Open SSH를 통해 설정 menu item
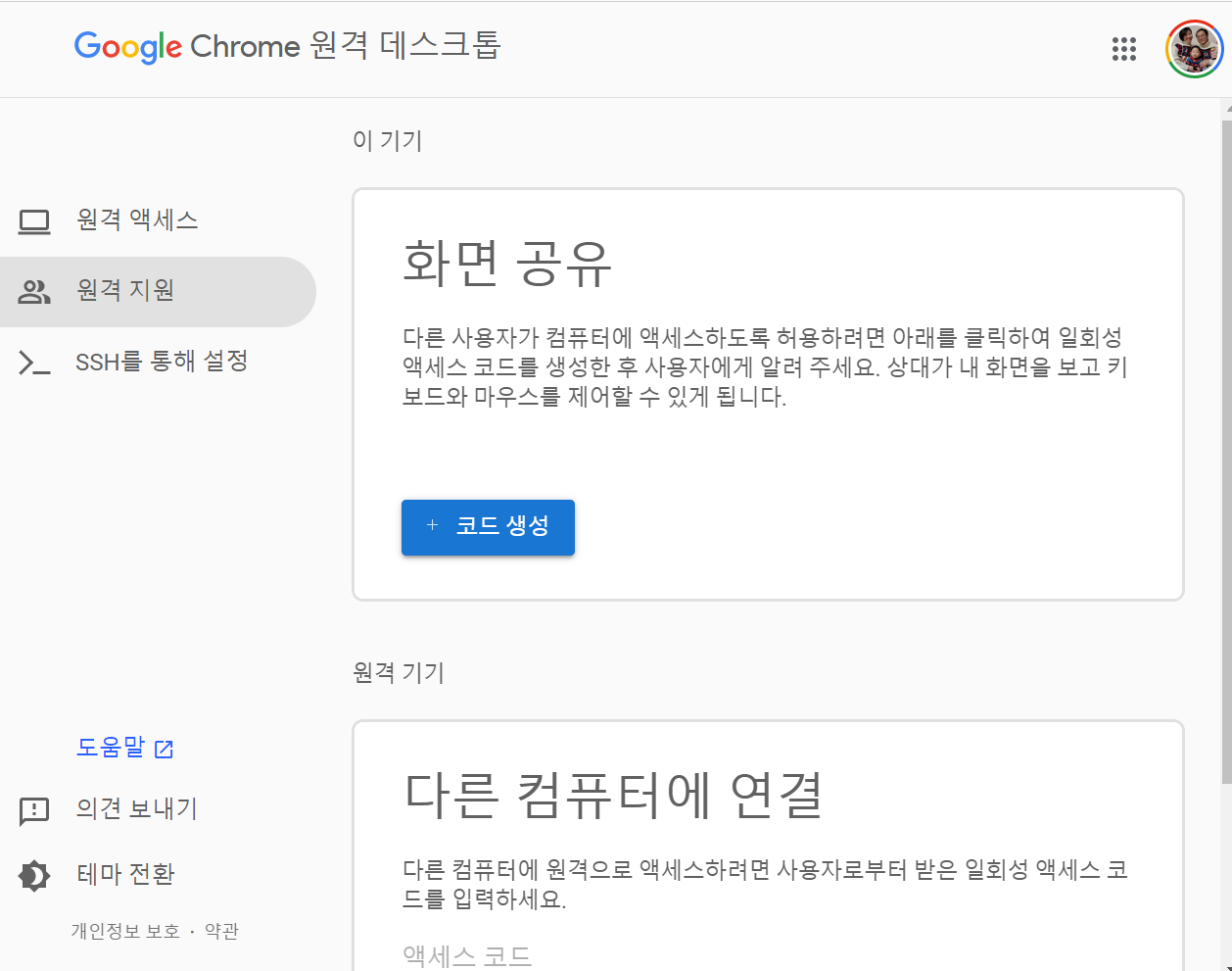 157,363
